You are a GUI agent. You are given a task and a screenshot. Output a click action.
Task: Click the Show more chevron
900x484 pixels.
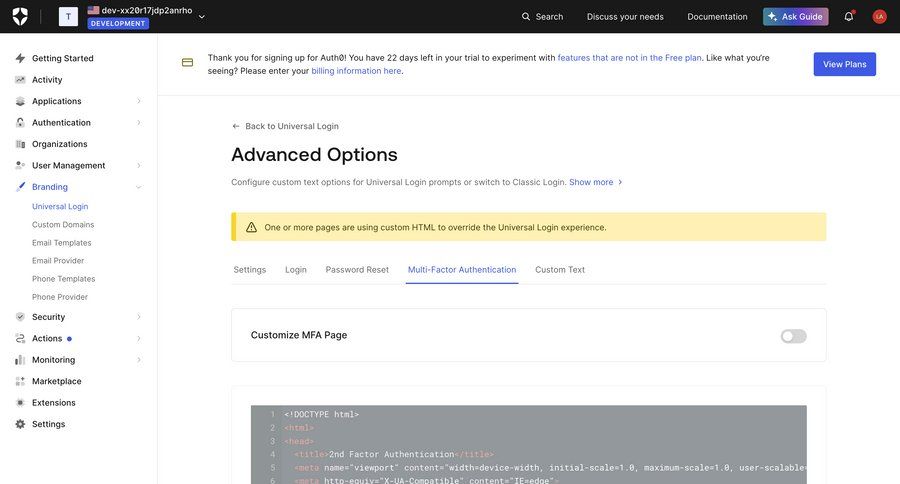[620, 182]
